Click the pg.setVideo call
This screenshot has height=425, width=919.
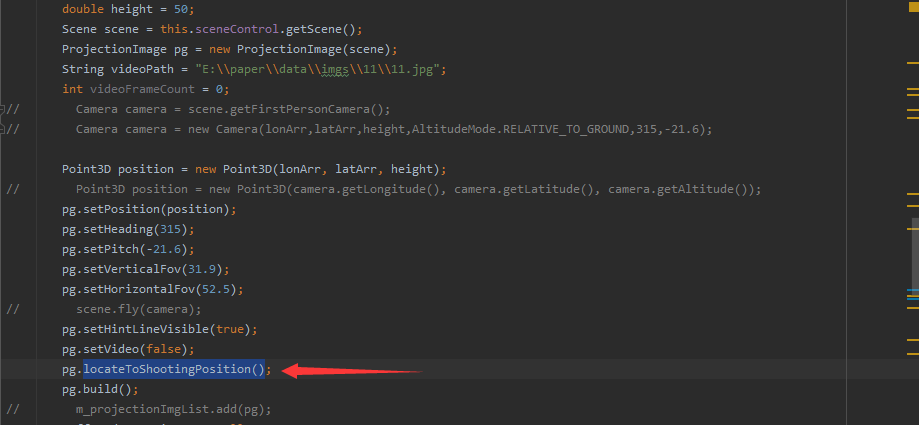coord(128,348)
